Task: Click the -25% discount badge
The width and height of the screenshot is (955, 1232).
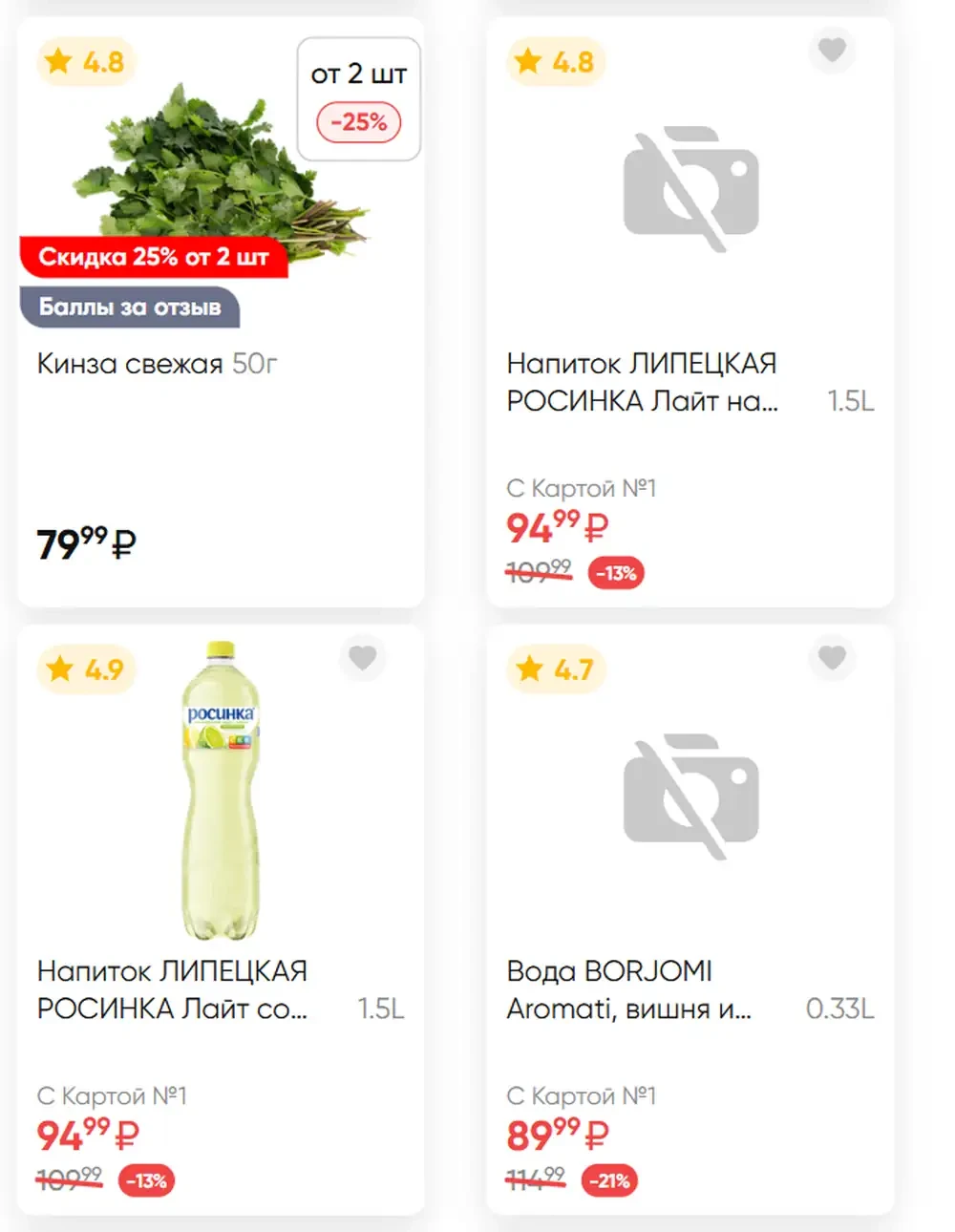Action: (359, 122)
